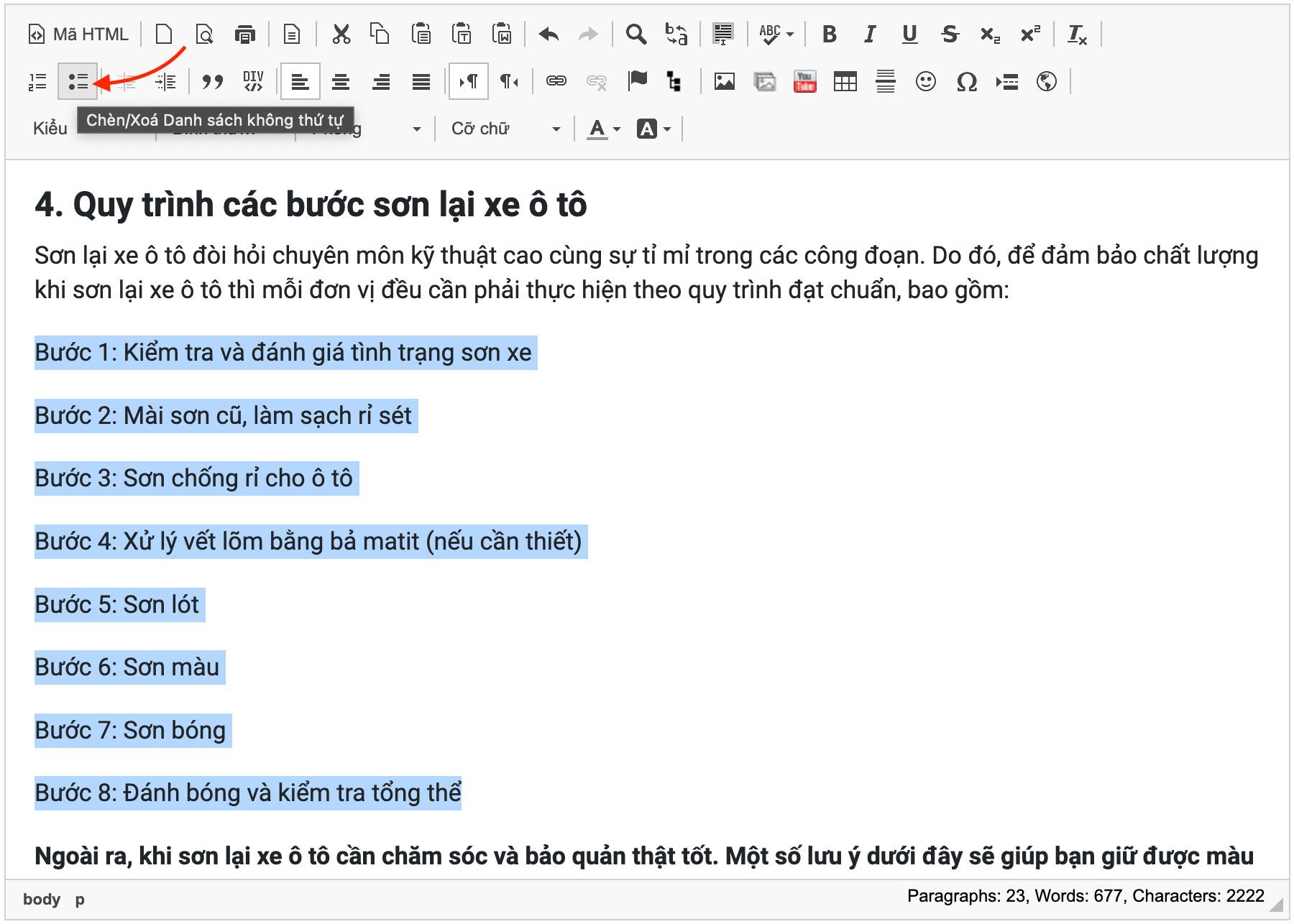Insert a table using the table icon
The width and height of the screenshot is (1294, 924).
[845, 82]
